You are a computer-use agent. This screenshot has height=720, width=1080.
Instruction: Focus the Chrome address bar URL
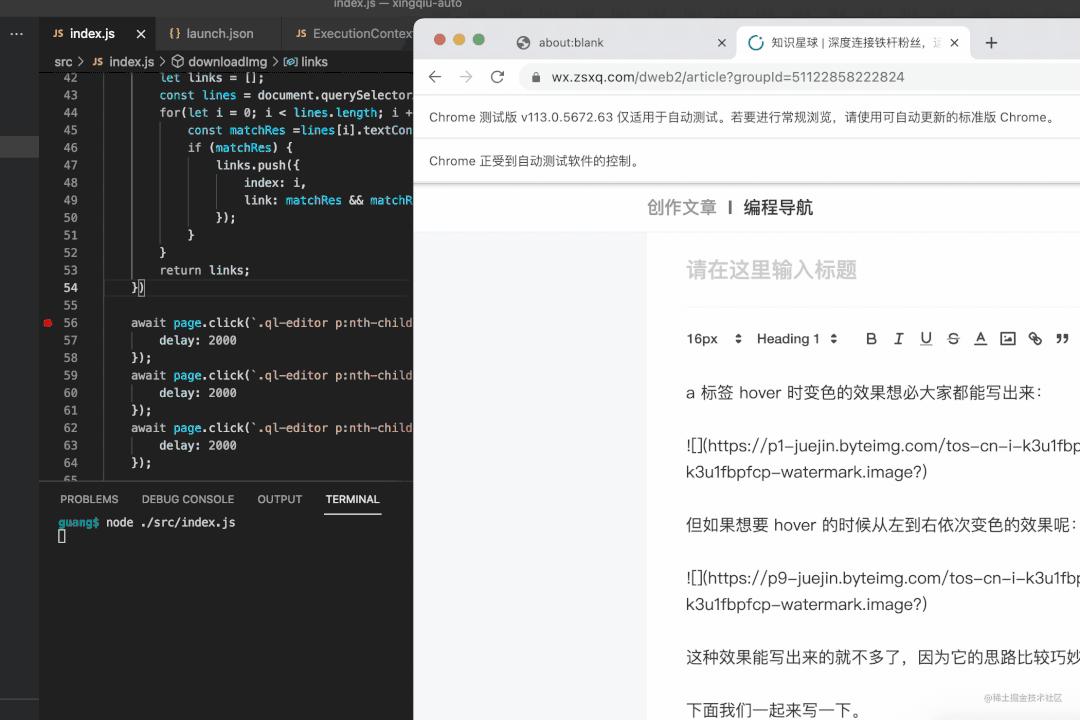click(727, 77)
